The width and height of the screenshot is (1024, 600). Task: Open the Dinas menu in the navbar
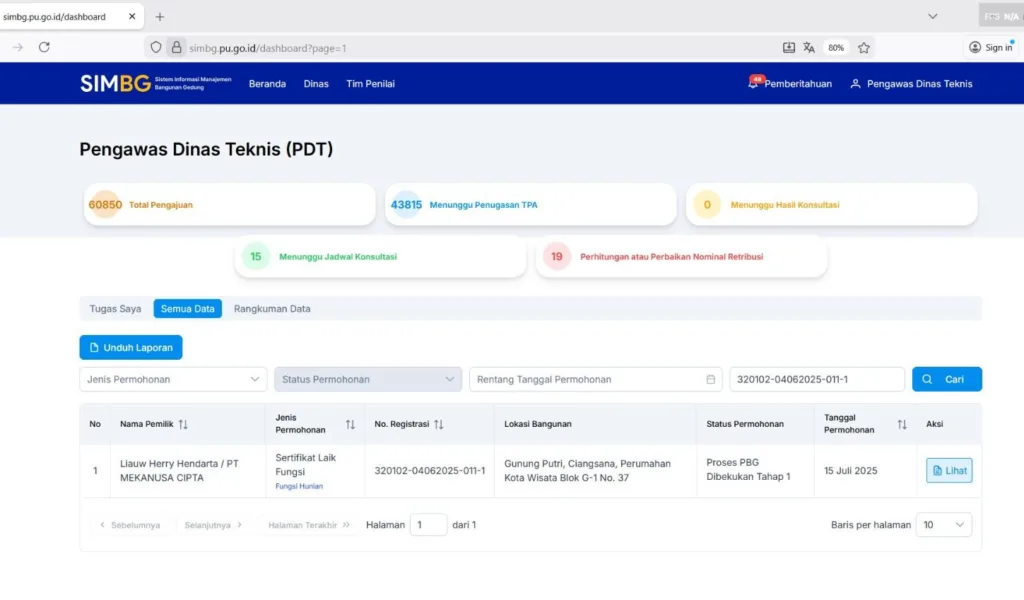(316, 84)
